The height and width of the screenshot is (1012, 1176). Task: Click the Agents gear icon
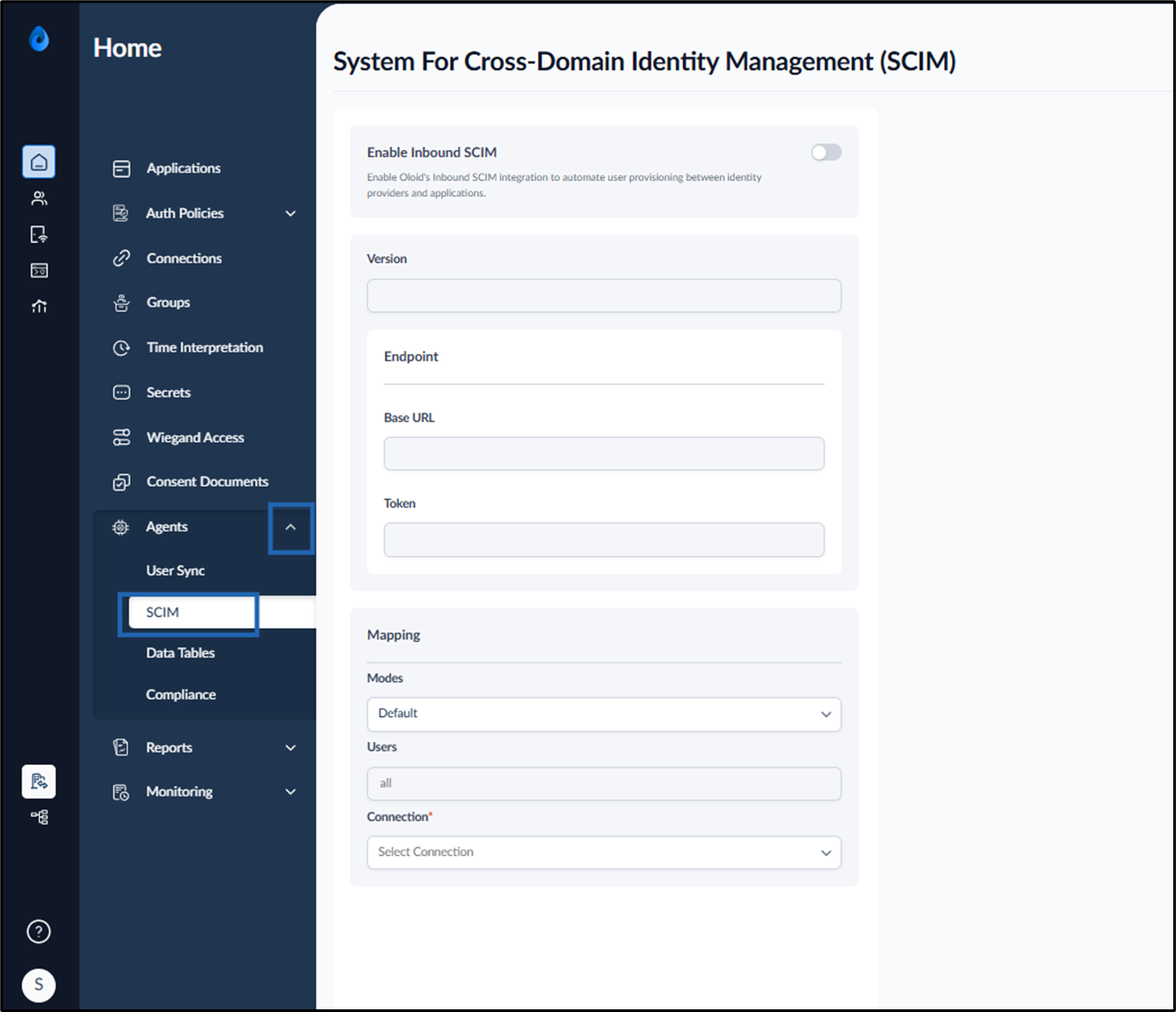point(121,527)
